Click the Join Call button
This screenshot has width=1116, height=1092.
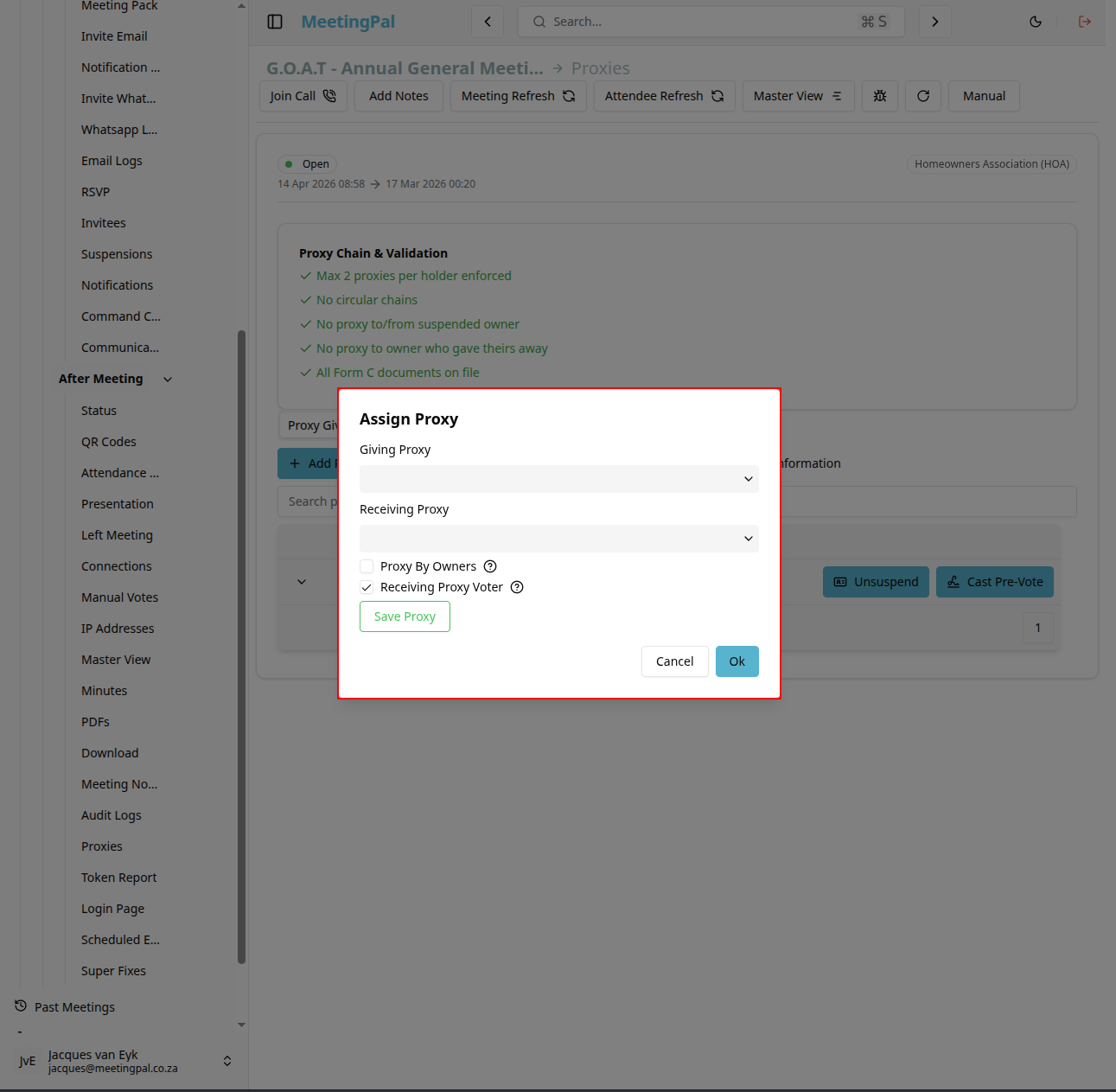point(303,96)
